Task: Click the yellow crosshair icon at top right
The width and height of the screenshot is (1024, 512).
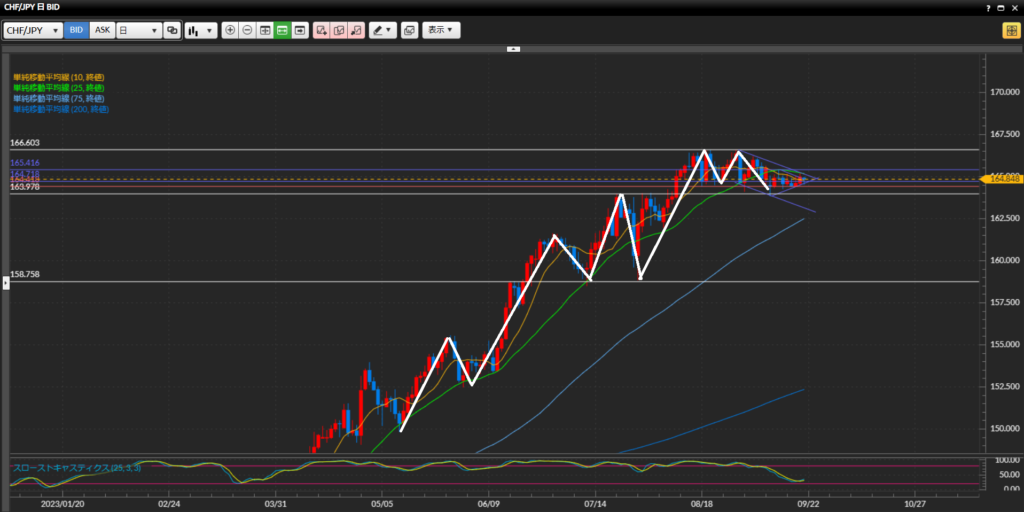Action: (x=1010, y=30)
